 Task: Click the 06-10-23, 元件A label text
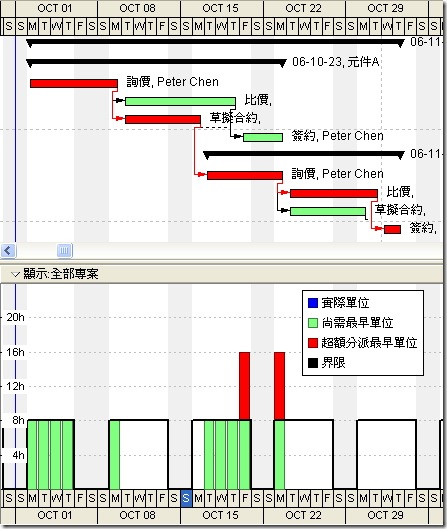pyautogui.click(x=336, y=62)
